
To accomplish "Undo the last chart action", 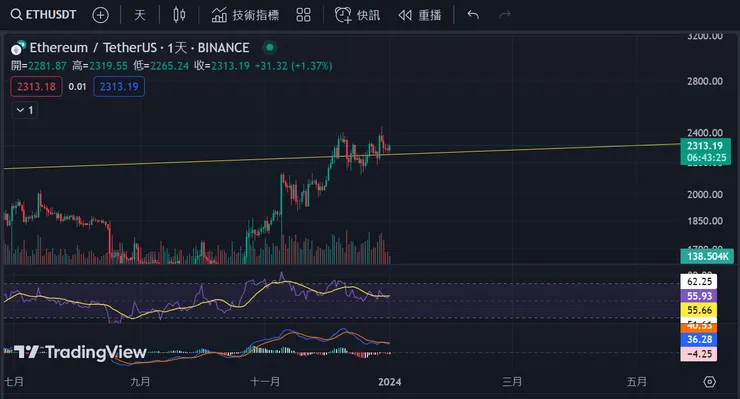I will [x=473, y=15].
